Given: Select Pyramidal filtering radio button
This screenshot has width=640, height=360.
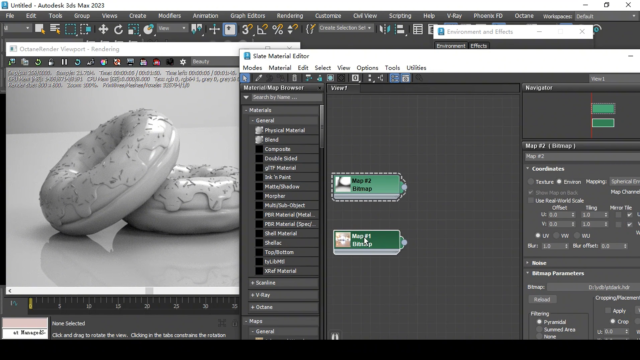Looking at the screenshot, I should click(539, 322).
